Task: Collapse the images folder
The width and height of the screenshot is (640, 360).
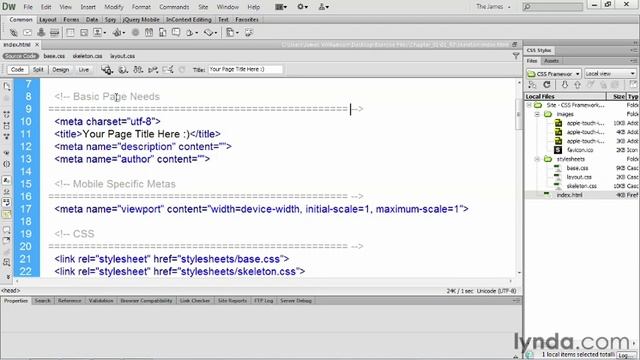Action: click(538, 114)
